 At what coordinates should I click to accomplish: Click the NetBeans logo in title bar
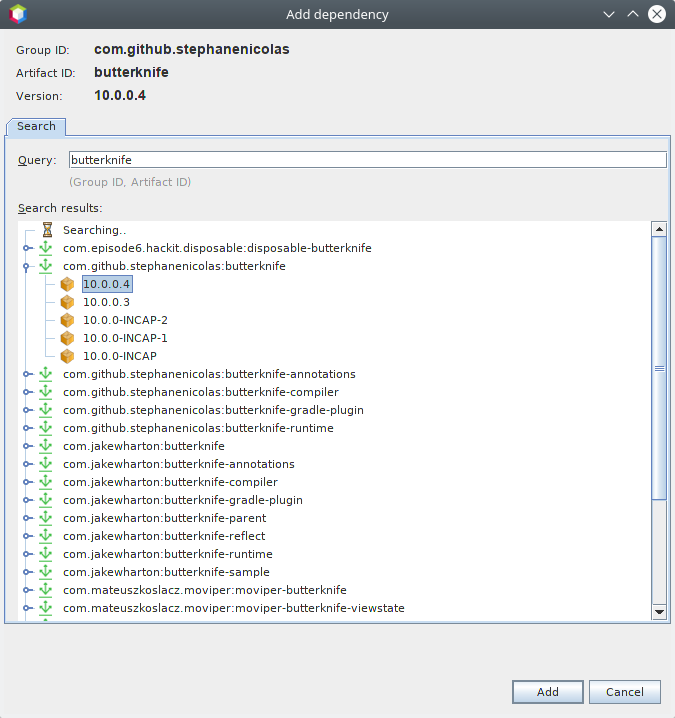tap(17, 14)
